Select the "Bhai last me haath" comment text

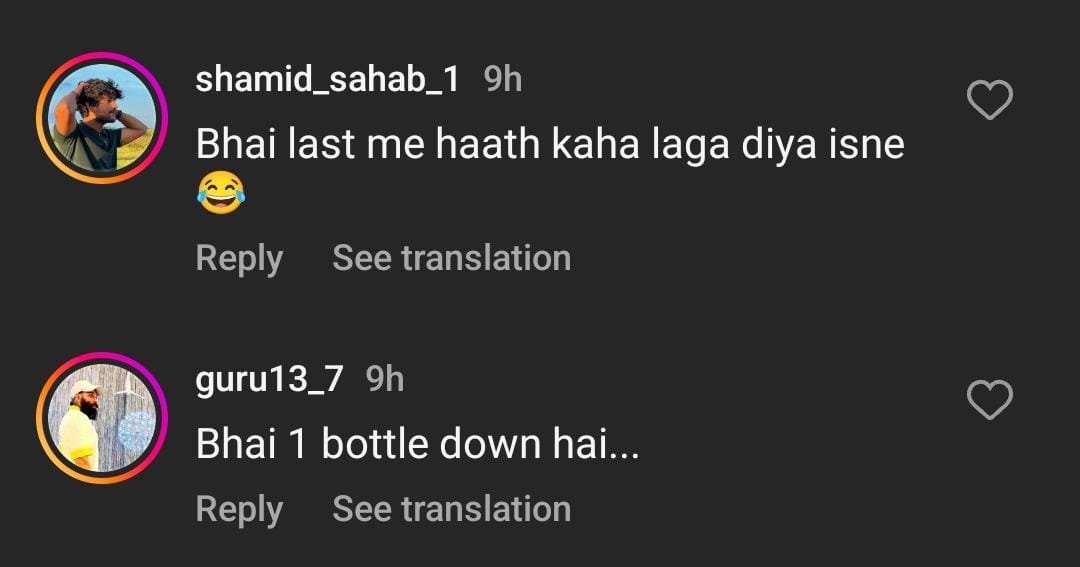[549, 146]
